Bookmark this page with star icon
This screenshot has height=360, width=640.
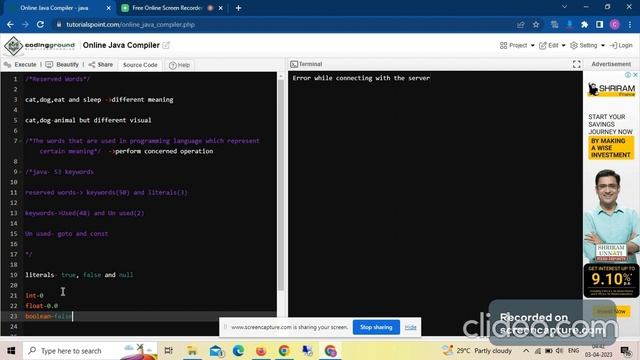click(536, 24)
